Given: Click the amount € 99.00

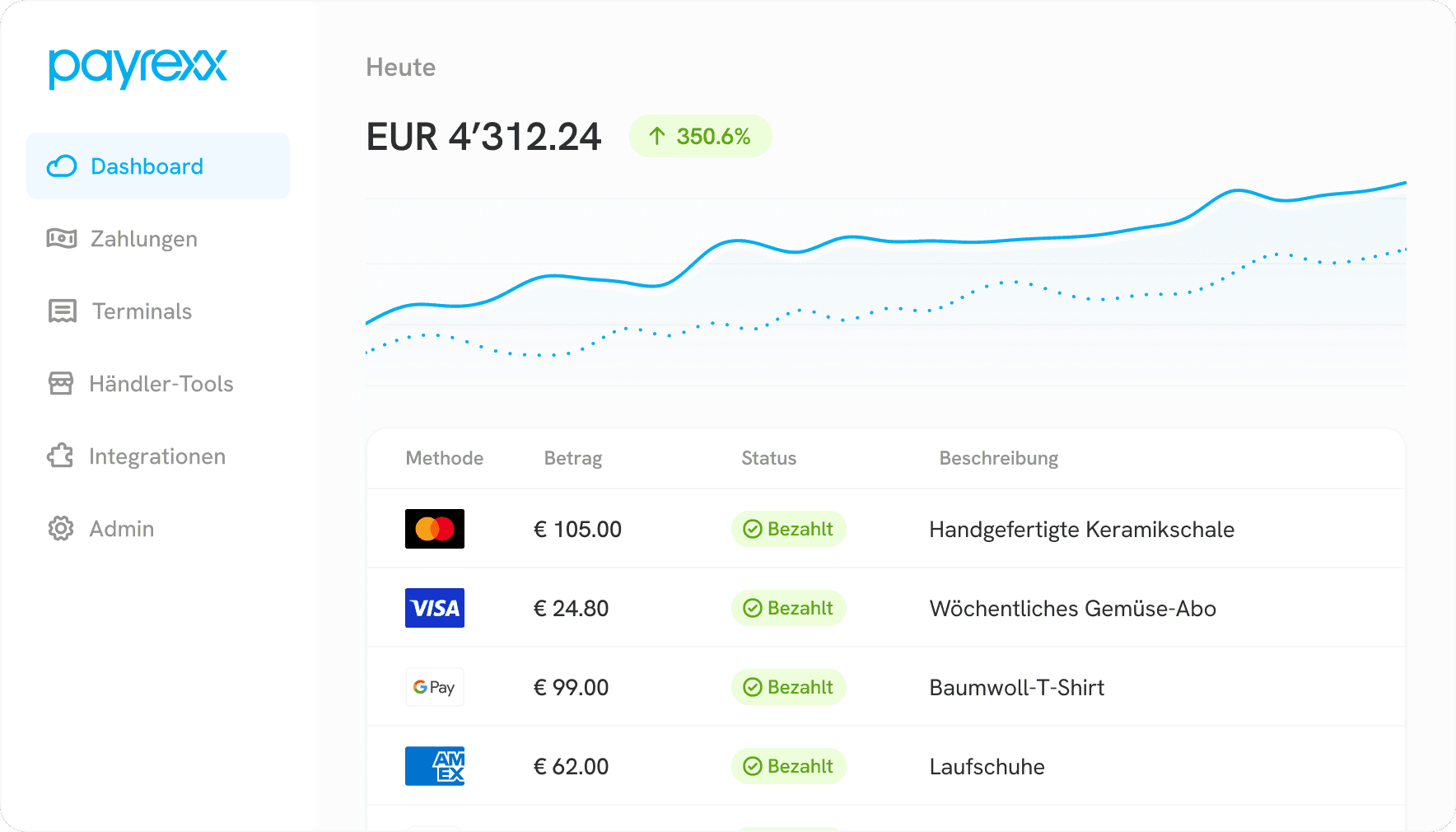Looking at the screenshot, I should pyautogui.click(x=571, y=687).
